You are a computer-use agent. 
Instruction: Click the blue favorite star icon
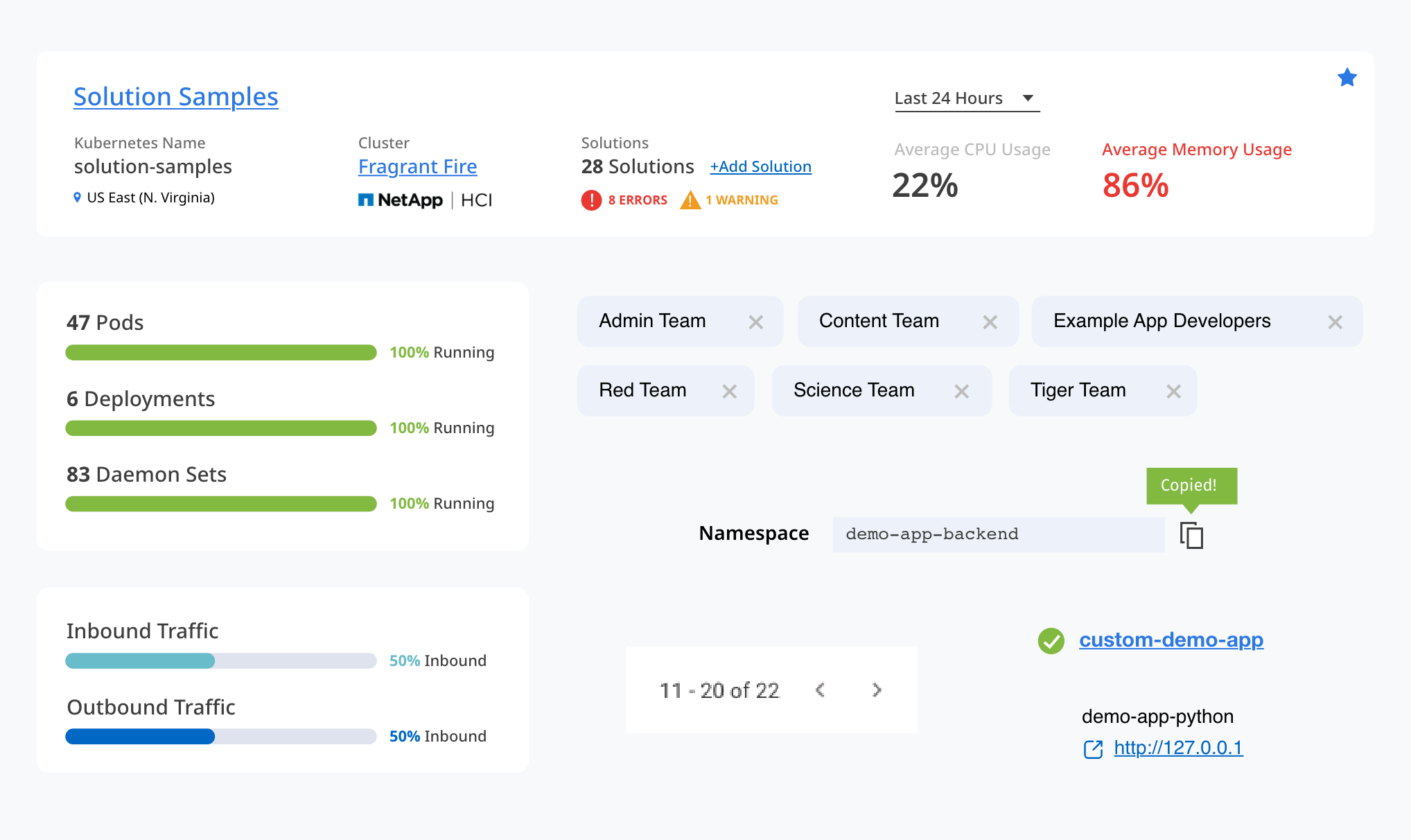click(1347, 78)
